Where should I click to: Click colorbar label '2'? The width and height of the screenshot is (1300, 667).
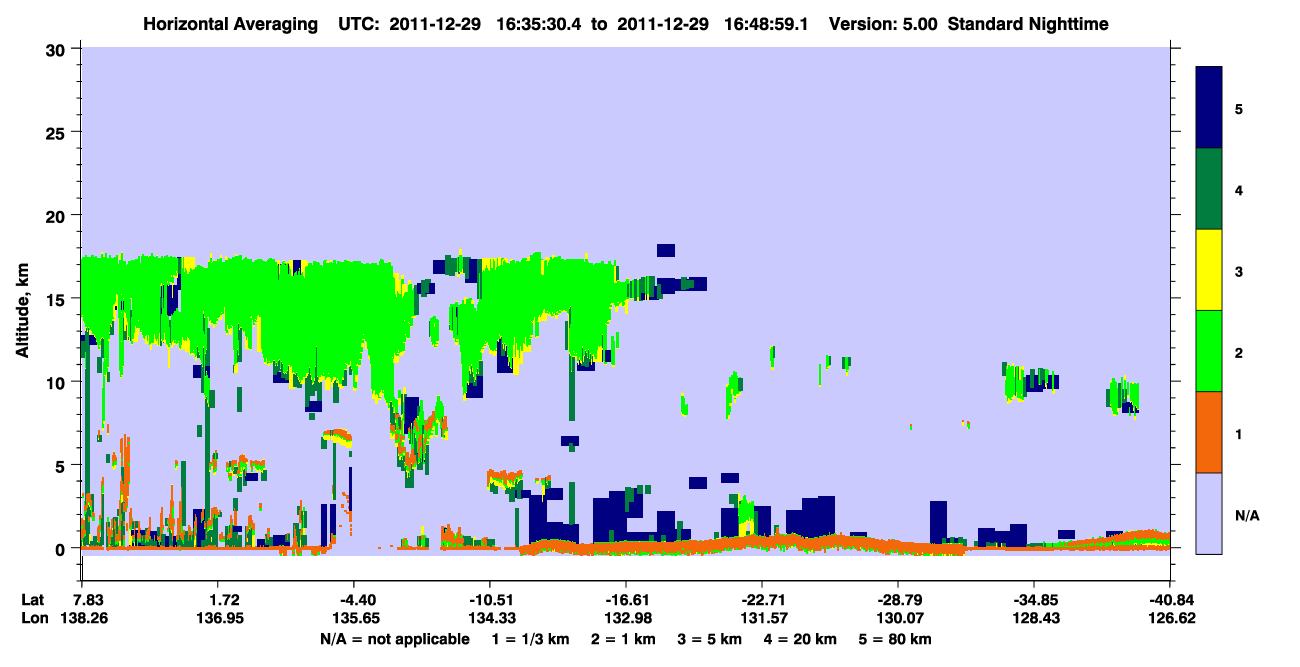click(x=1239, y=352)
